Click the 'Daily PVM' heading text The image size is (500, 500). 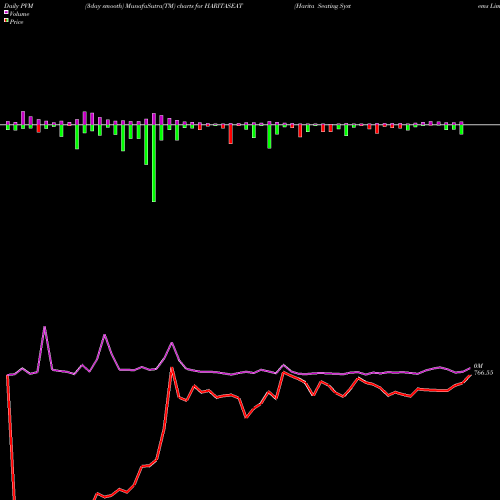[x=19, y=6]
